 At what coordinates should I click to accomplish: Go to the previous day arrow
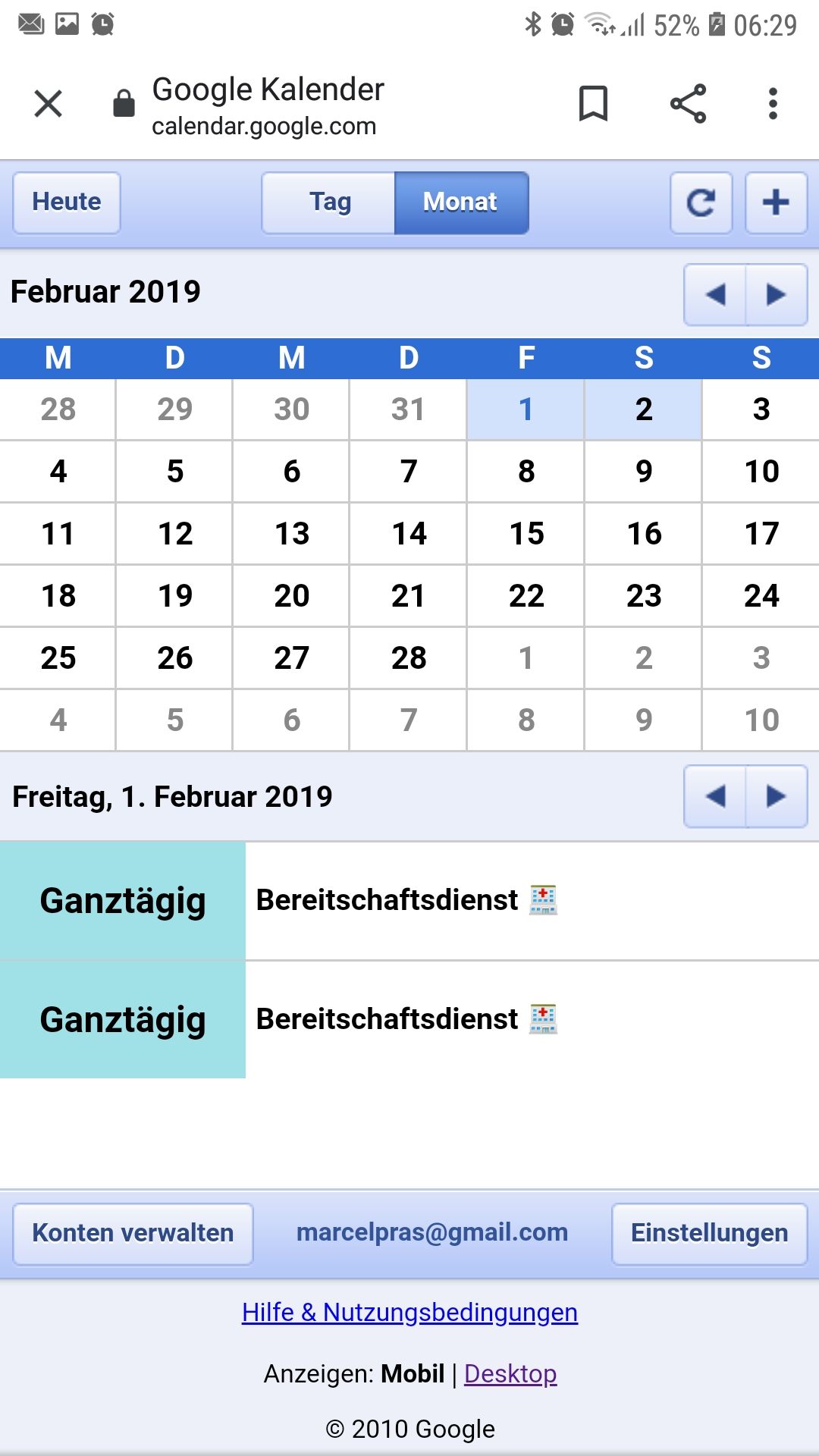click(715, 796)
